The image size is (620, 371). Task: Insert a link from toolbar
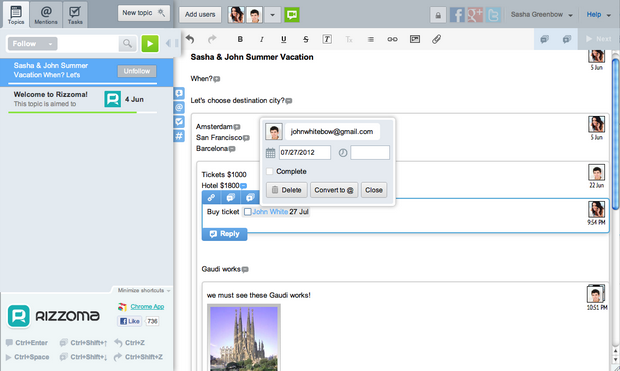(x=392, y=39)
